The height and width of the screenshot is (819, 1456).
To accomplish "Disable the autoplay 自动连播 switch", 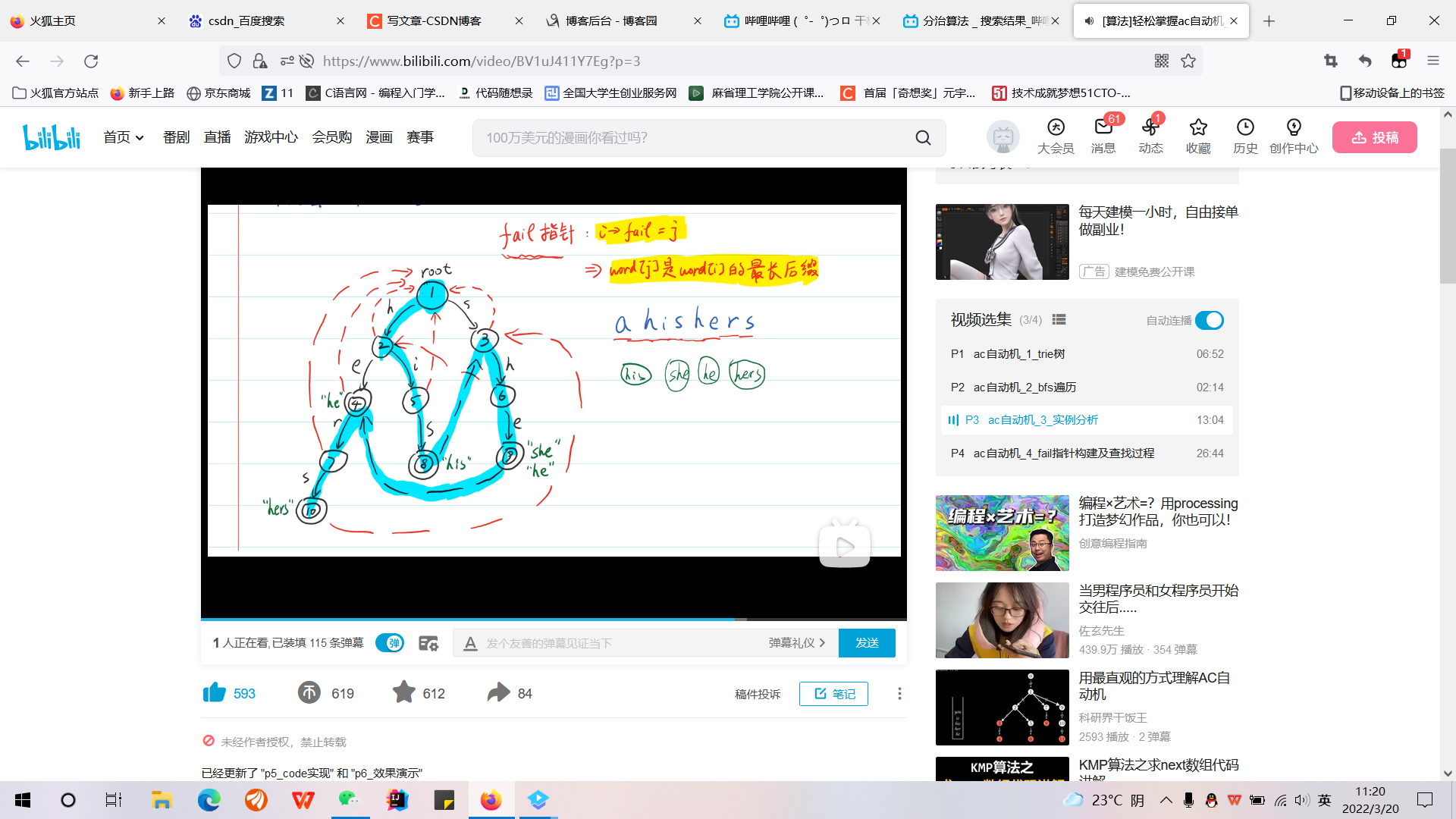I will [1210, 321].
